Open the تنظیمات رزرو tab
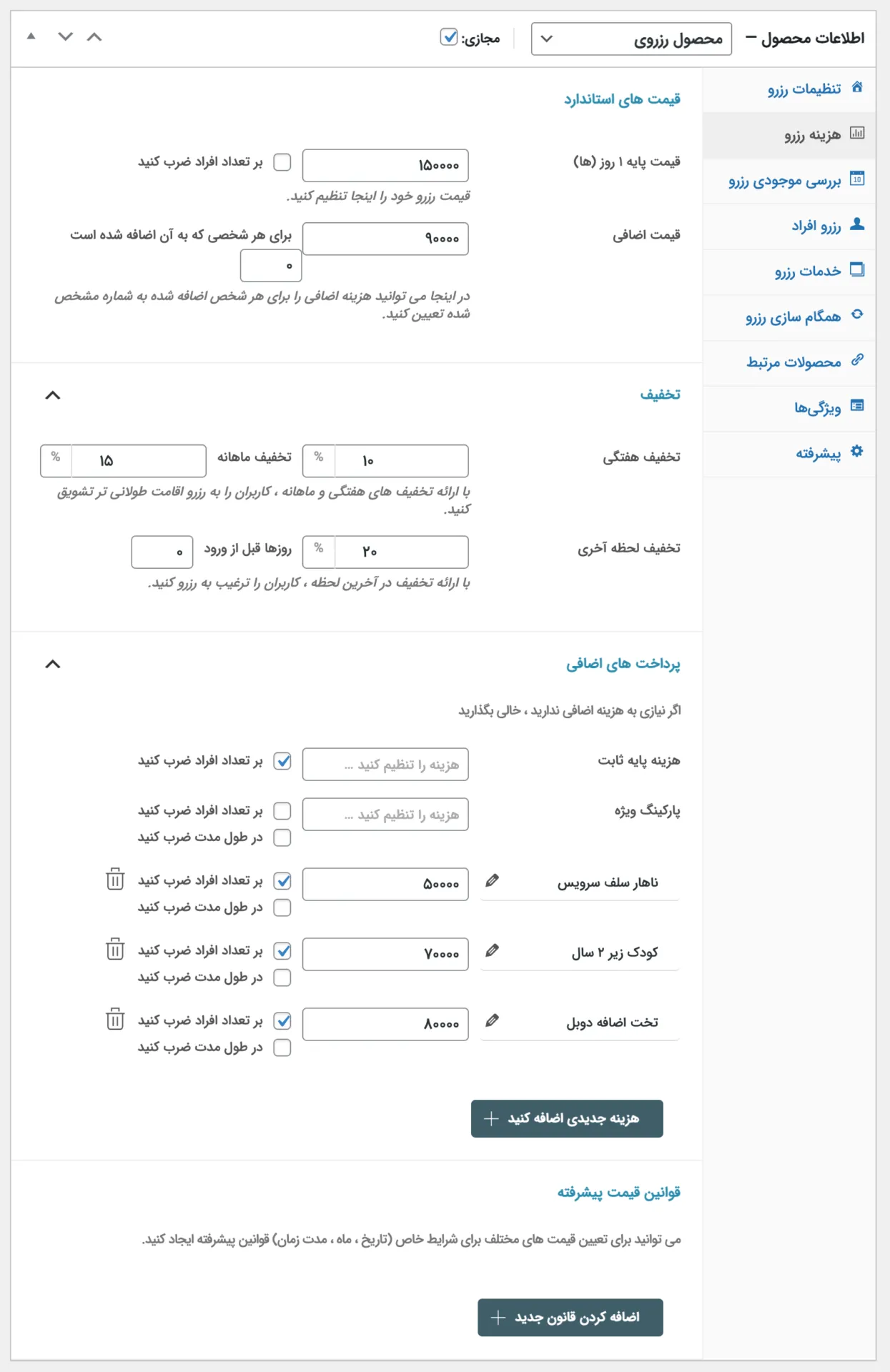This screenshot has width=890, height=1372. [789, 89]
